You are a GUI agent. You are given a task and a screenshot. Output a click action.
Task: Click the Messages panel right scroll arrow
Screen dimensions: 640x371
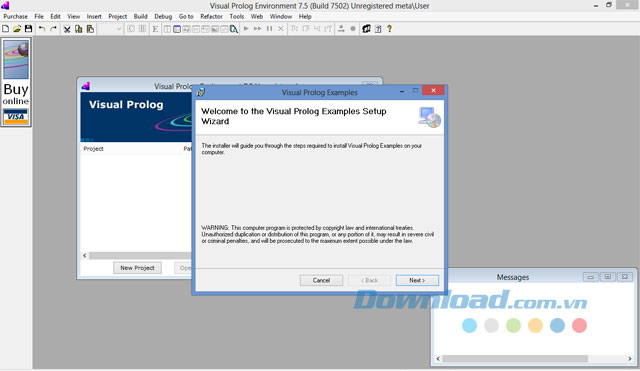click(x=629, y=359)
